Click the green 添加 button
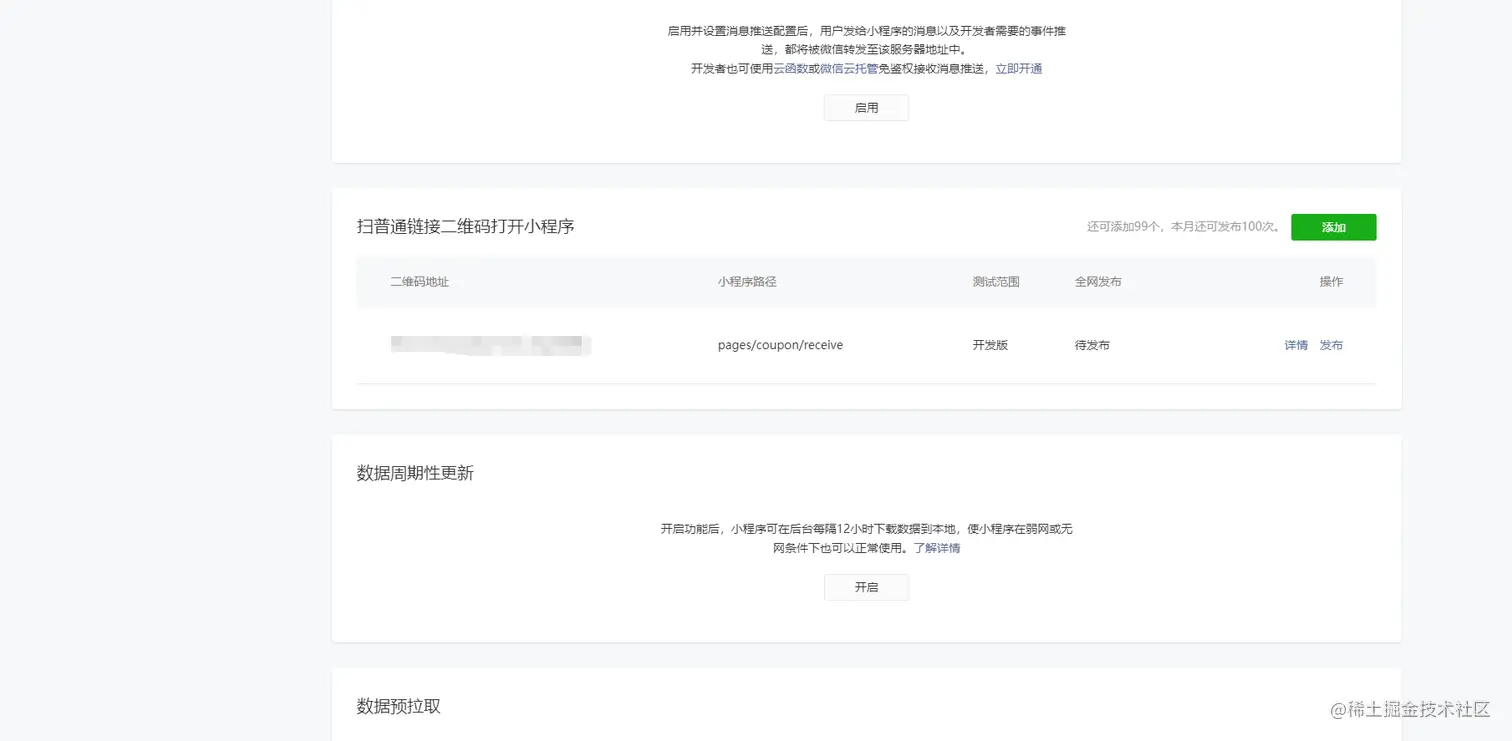1512x741 pixels. [1333, 227]
